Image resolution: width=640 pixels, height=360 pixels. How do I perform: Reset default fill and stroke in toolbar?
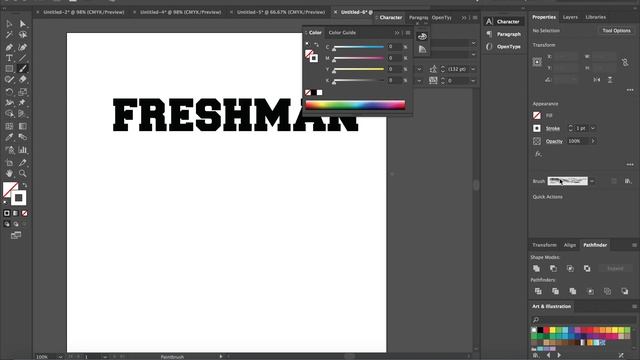(x=5, y=202)
